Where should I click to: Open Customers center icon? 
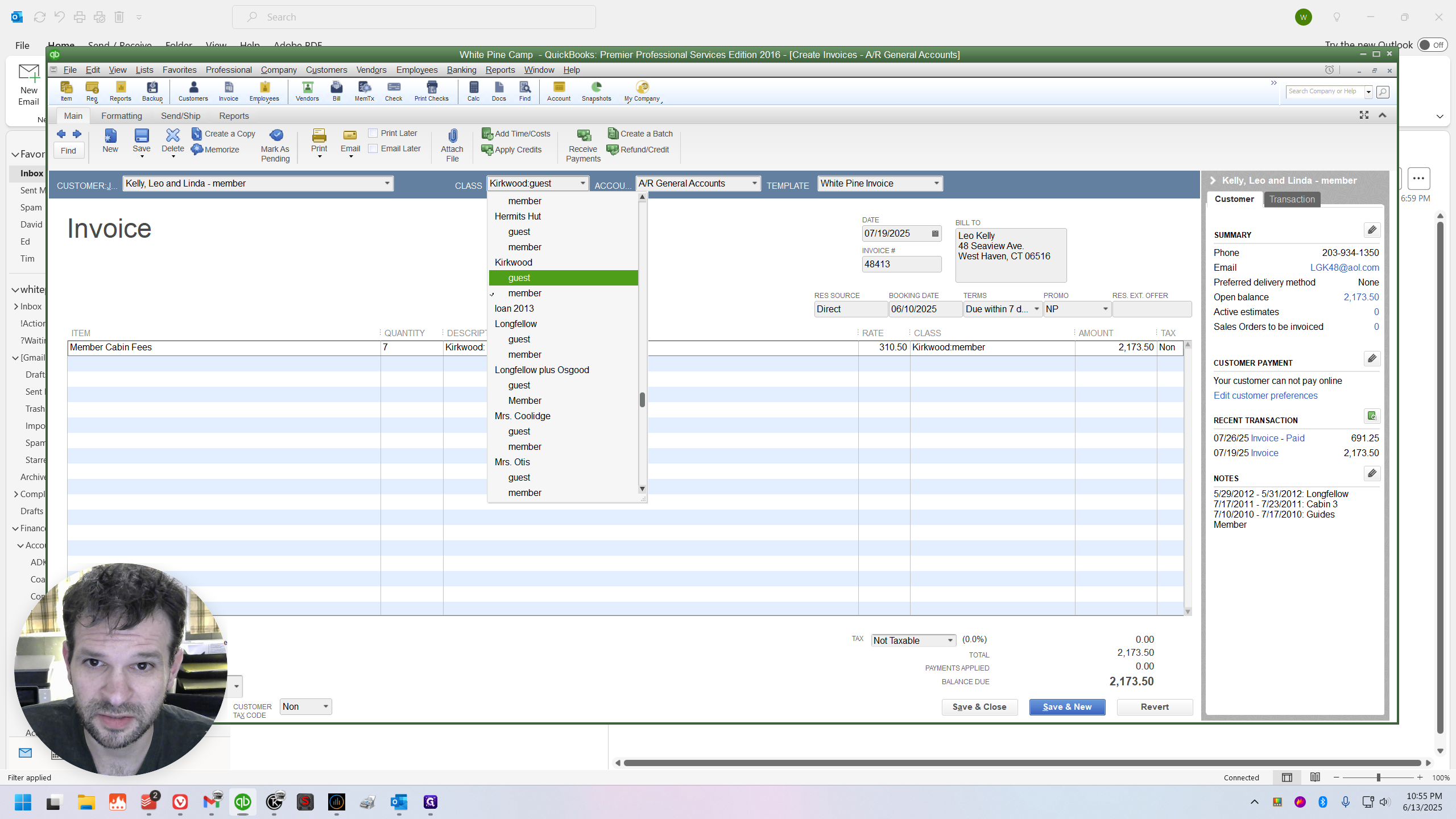click(193, 91)
